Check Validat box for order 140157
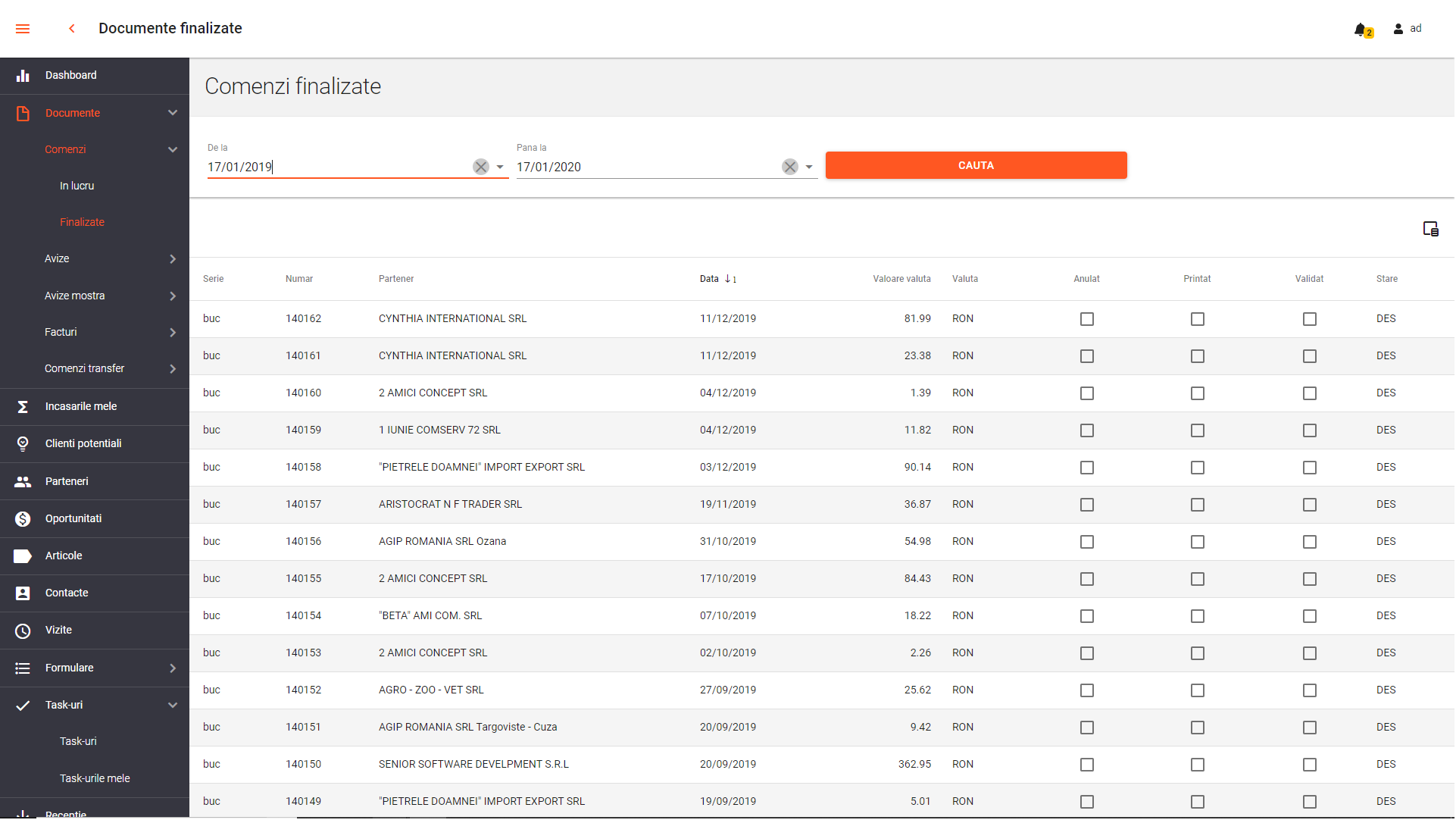The width and height of the screenshot is (1456, 820). click(x=1311, y=505)
